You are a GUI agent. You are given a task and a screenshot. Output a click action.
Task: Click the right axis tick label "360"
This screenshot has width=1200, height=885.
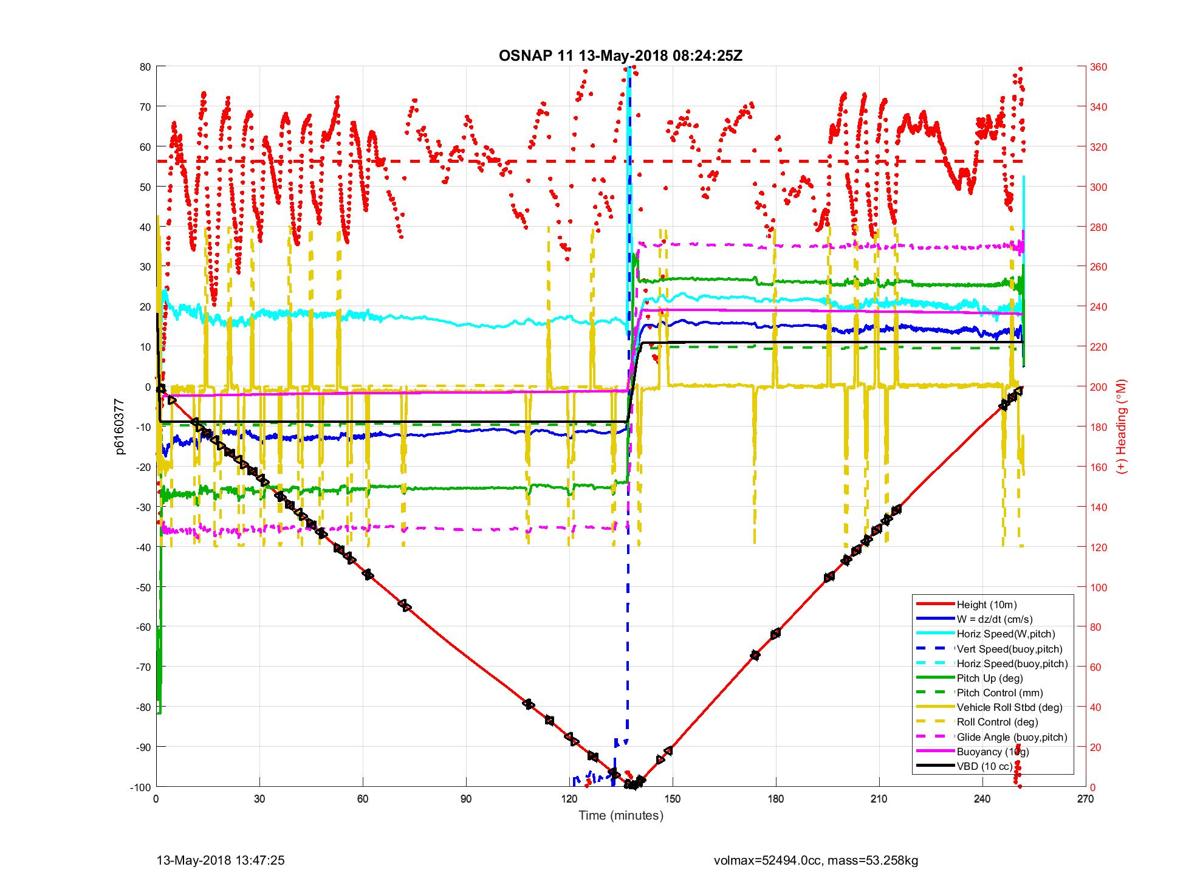click(1099, 67)
